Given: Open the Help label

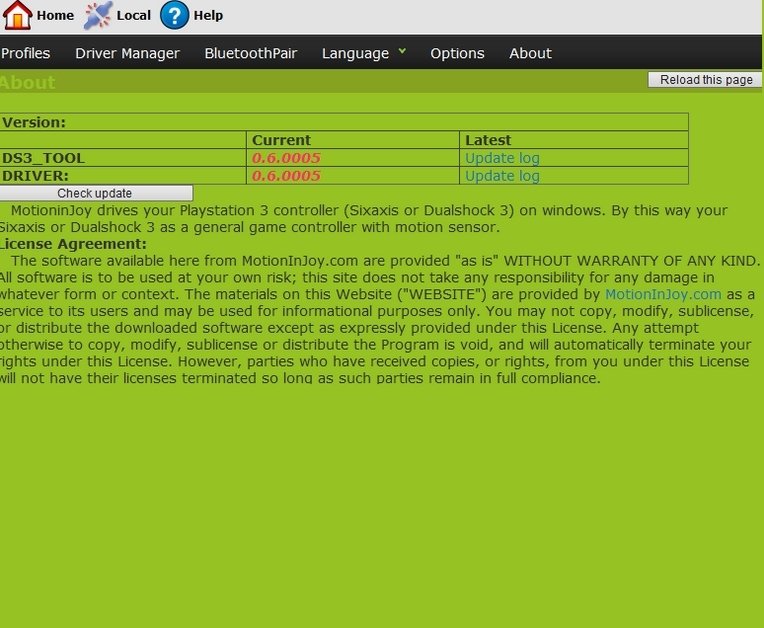Looking at the screenshot, I should pyautogui.click(x=208, y=16).
